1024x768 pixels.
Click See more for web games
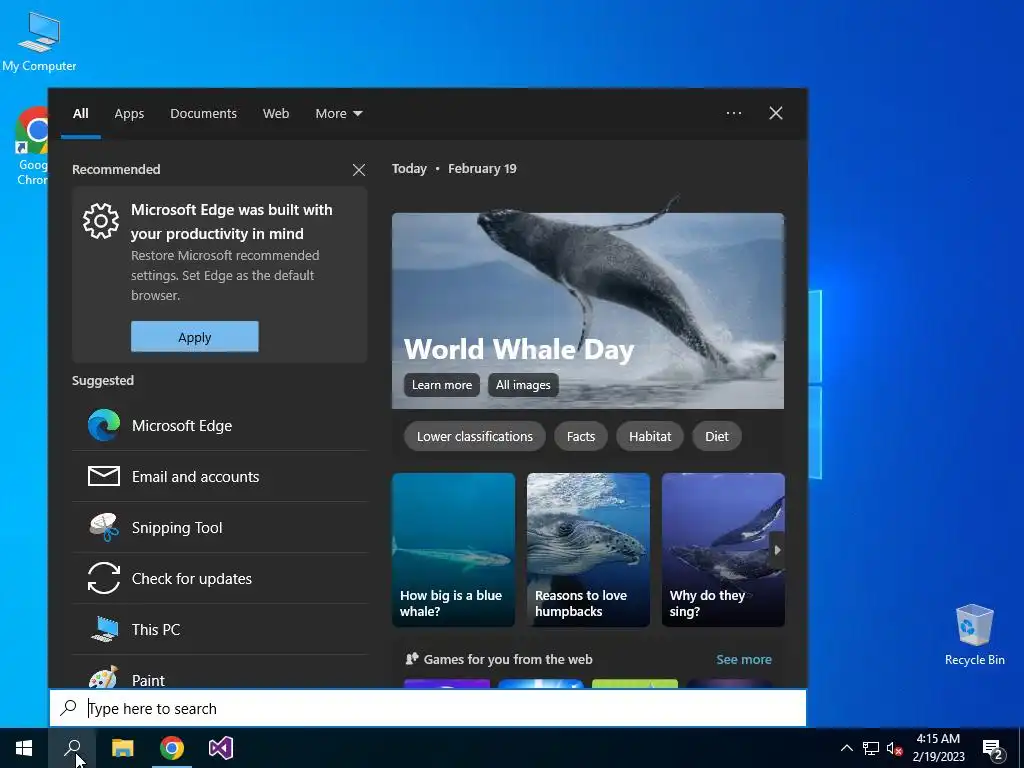click(x=744, y=660)
